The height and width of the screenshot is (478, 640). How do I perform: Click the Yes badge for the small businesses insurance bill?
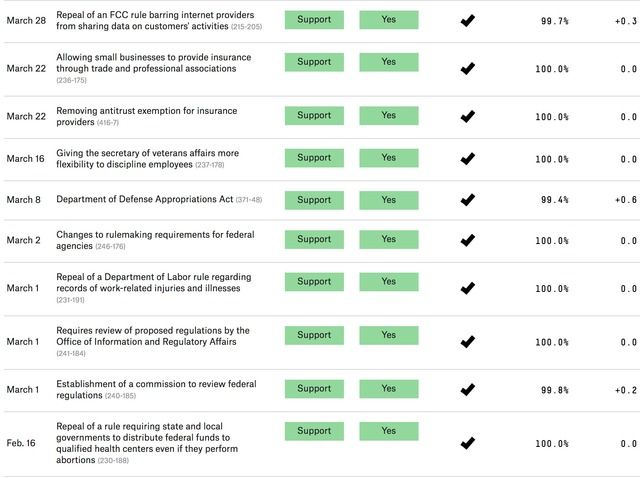coord(389,61)
